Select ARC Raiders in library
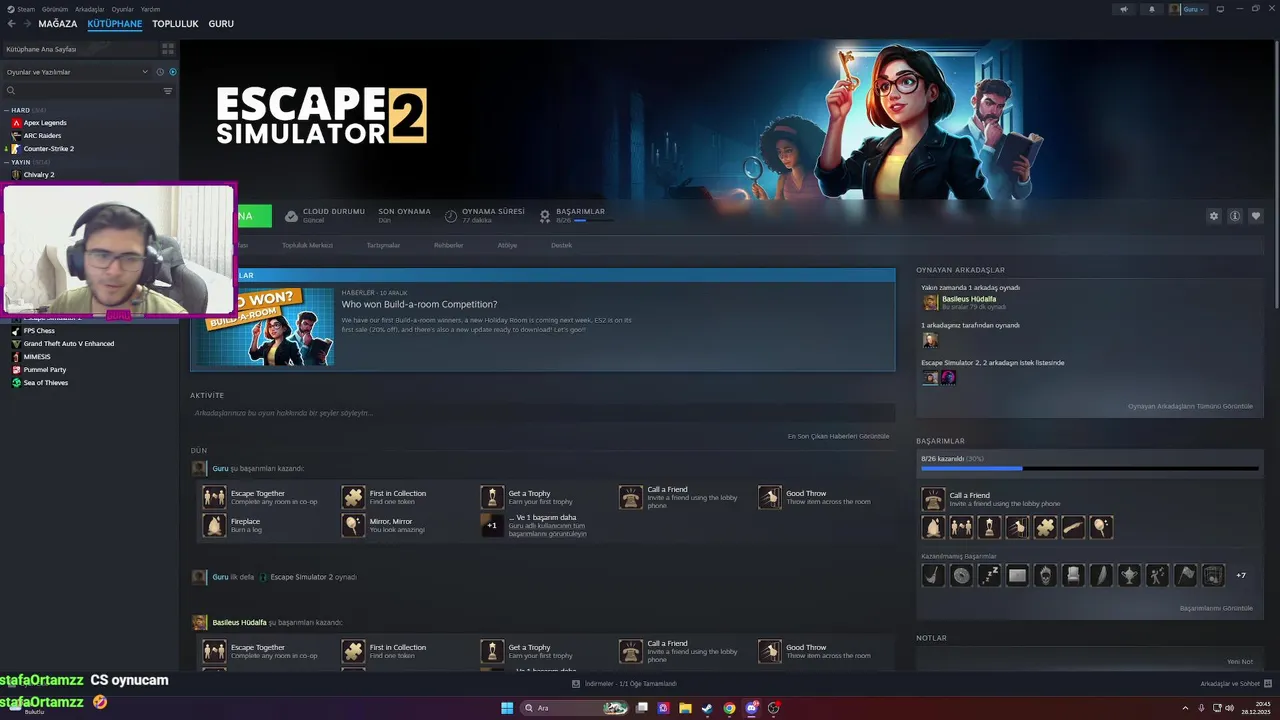 pos(42,136)
